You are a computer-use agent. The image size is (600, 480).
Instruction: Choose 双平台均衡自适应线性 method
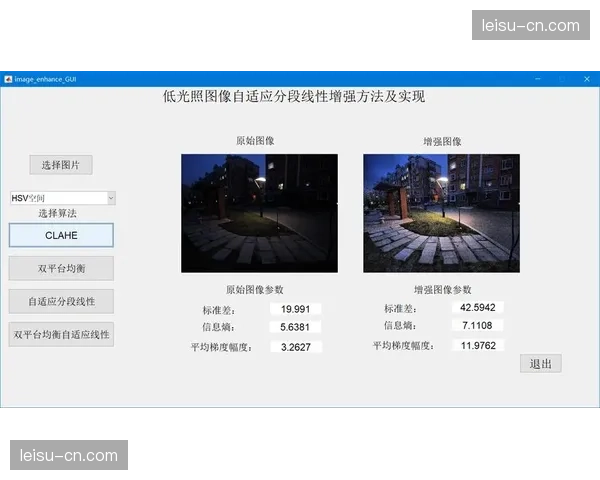[x=61, y=335]
